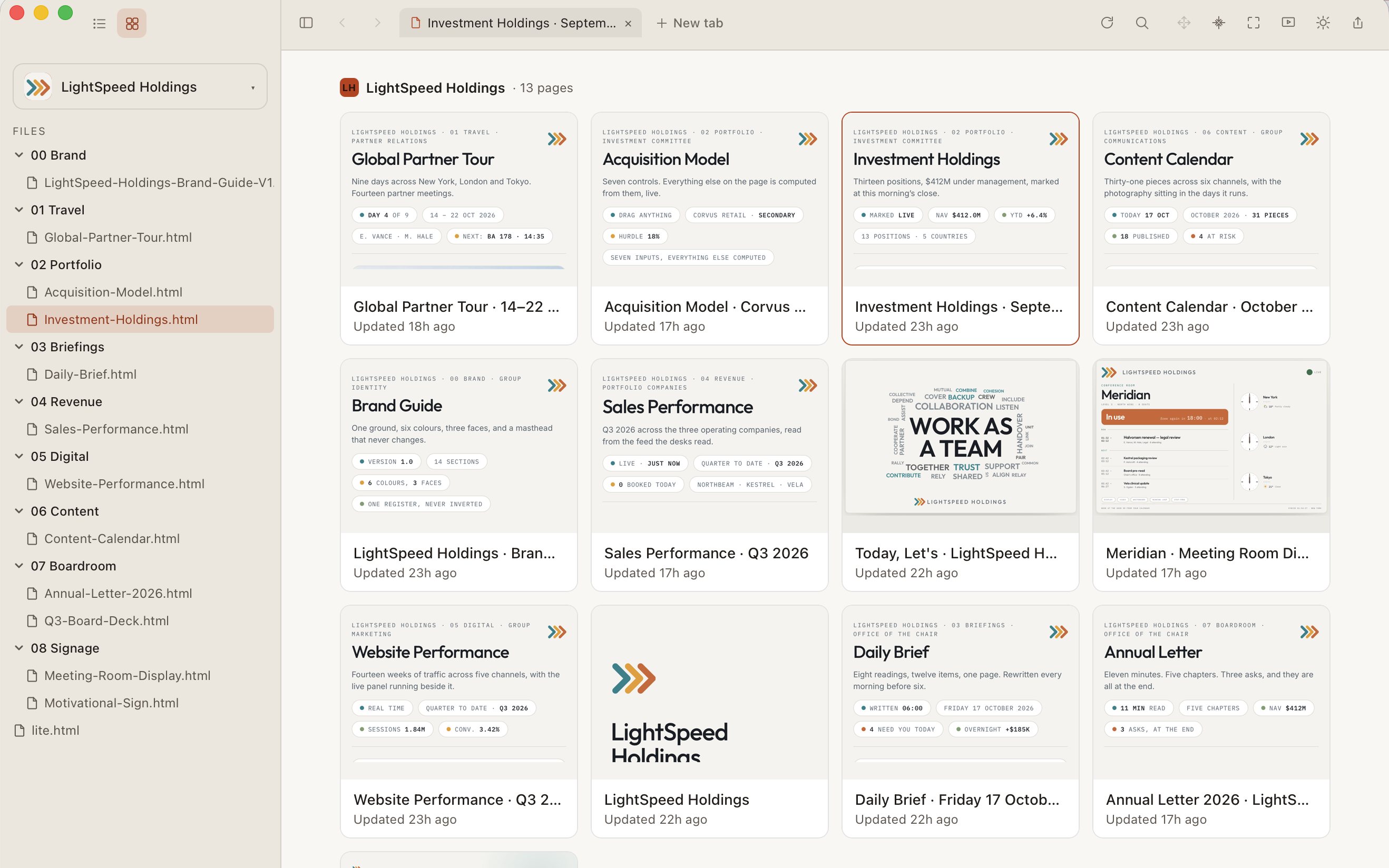Open LightSpeed Holdings logo card thumbnail

tap(710, 693)
